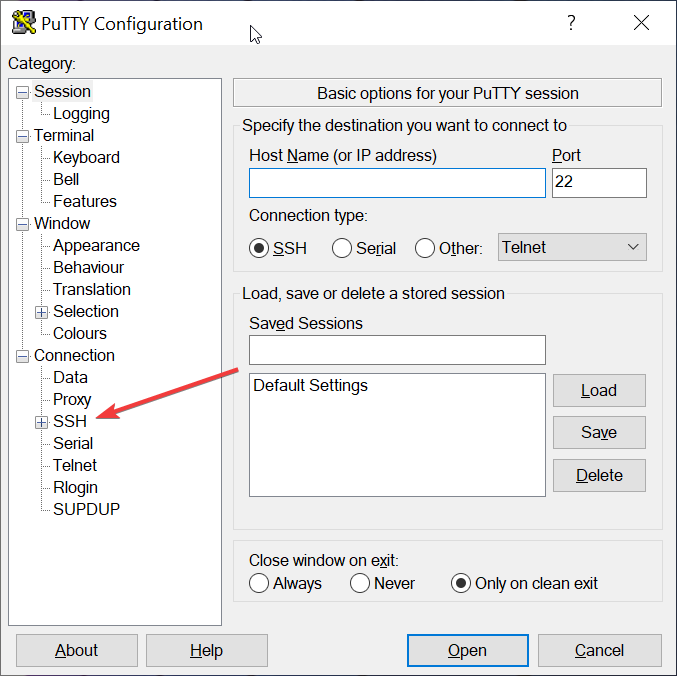Collapse the Terminal tree node
The width and height of the screenshot is (677, 676).
pos(22,136)
